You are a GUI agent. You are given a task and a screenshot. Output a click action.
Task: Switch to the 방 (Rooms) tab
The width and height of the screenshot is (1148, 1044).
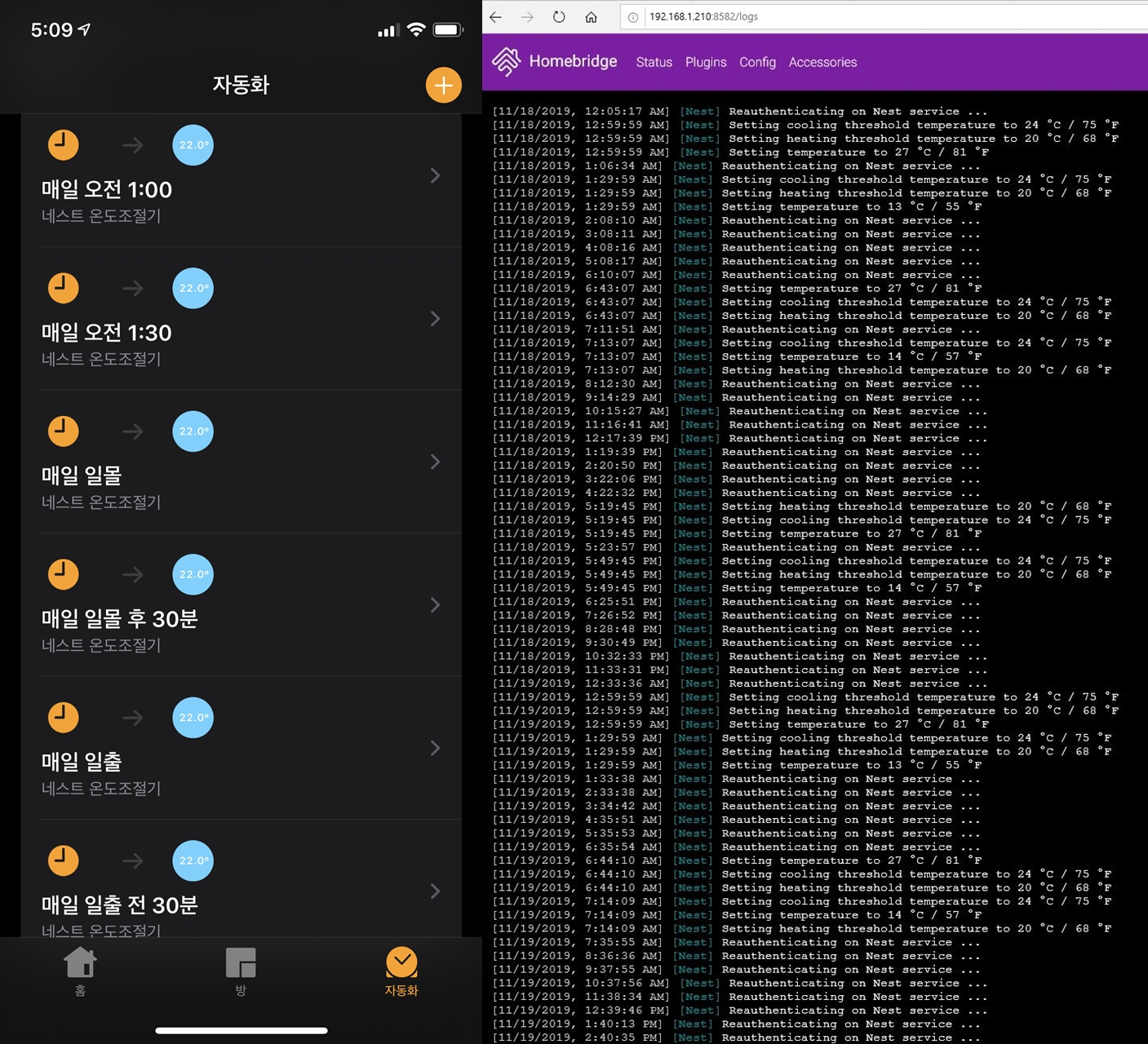tap(241, 971)
